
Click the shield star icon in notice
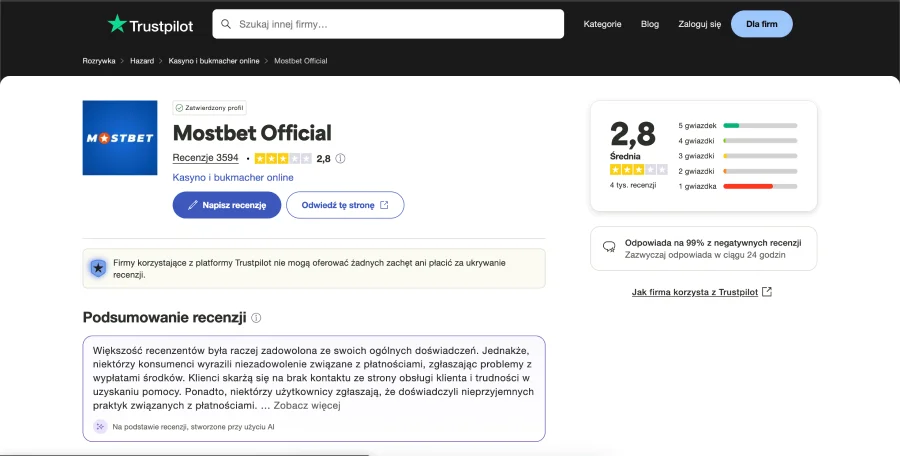click(98, 268)
